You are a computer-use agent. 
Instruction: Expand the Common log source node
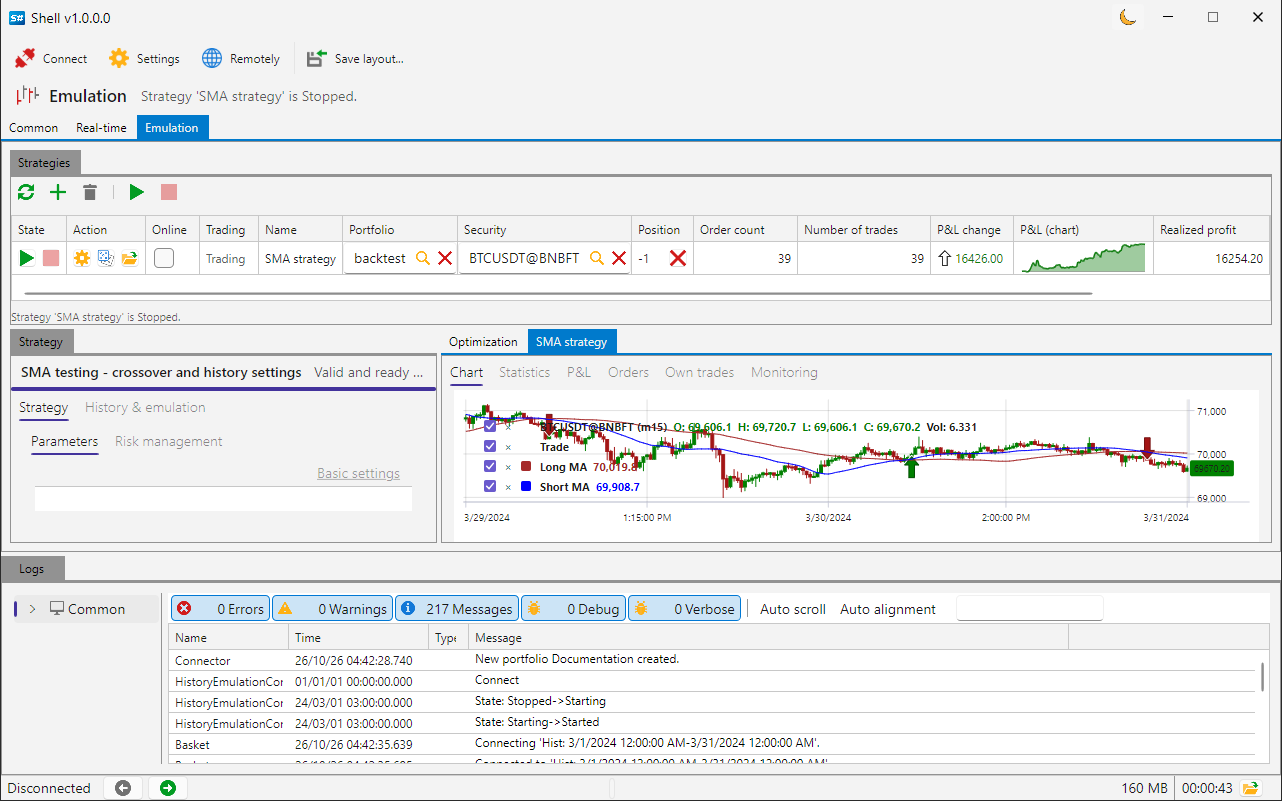click(x=32, y=609)
